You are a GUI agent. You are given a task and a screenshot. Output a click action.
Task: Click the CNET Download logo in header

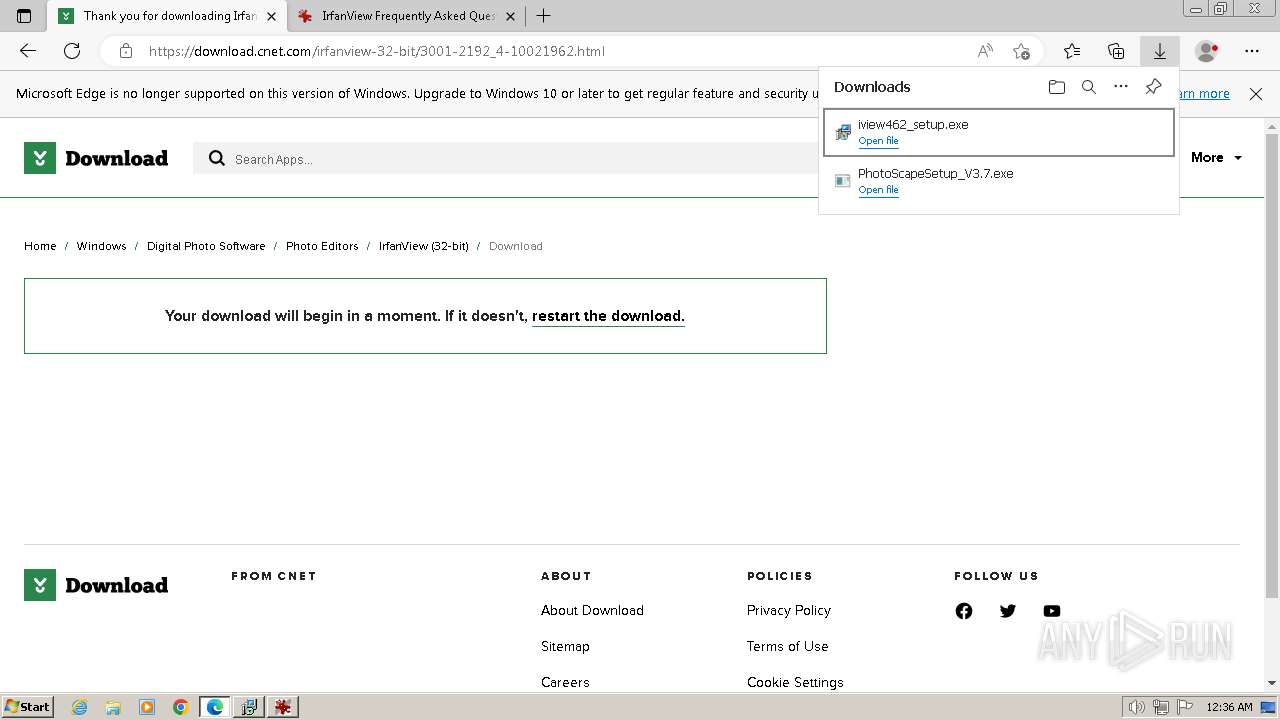[96, 158]
